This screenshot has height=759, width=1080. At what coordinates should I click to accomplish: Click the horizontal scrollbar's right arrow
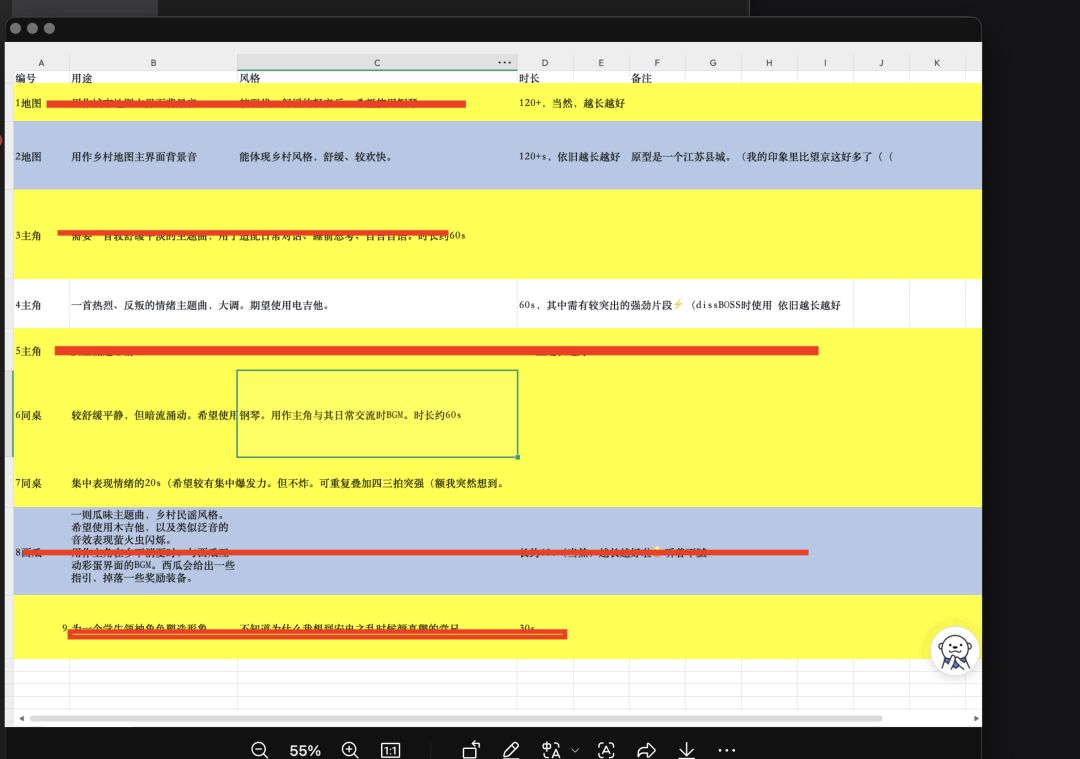(976, 718)
